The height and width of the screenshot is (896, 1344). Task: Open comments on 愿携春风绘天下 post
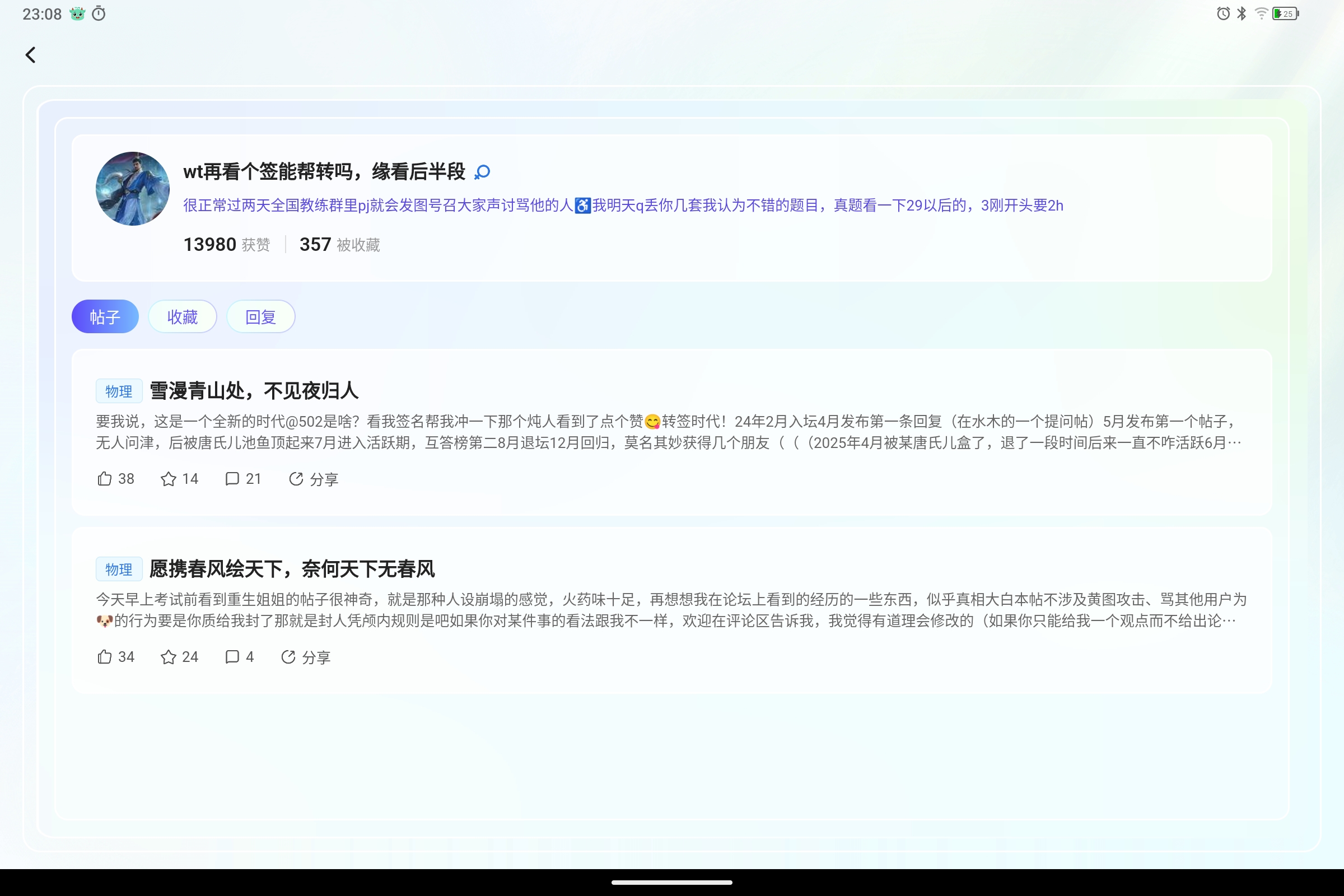232,657
